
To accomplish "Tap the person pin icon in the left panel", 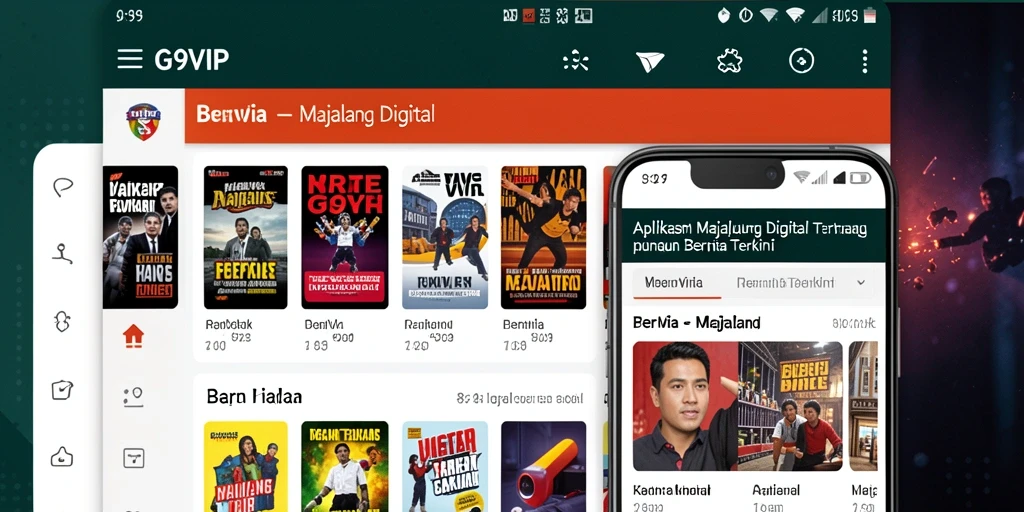I will click(x=62, y=253).
